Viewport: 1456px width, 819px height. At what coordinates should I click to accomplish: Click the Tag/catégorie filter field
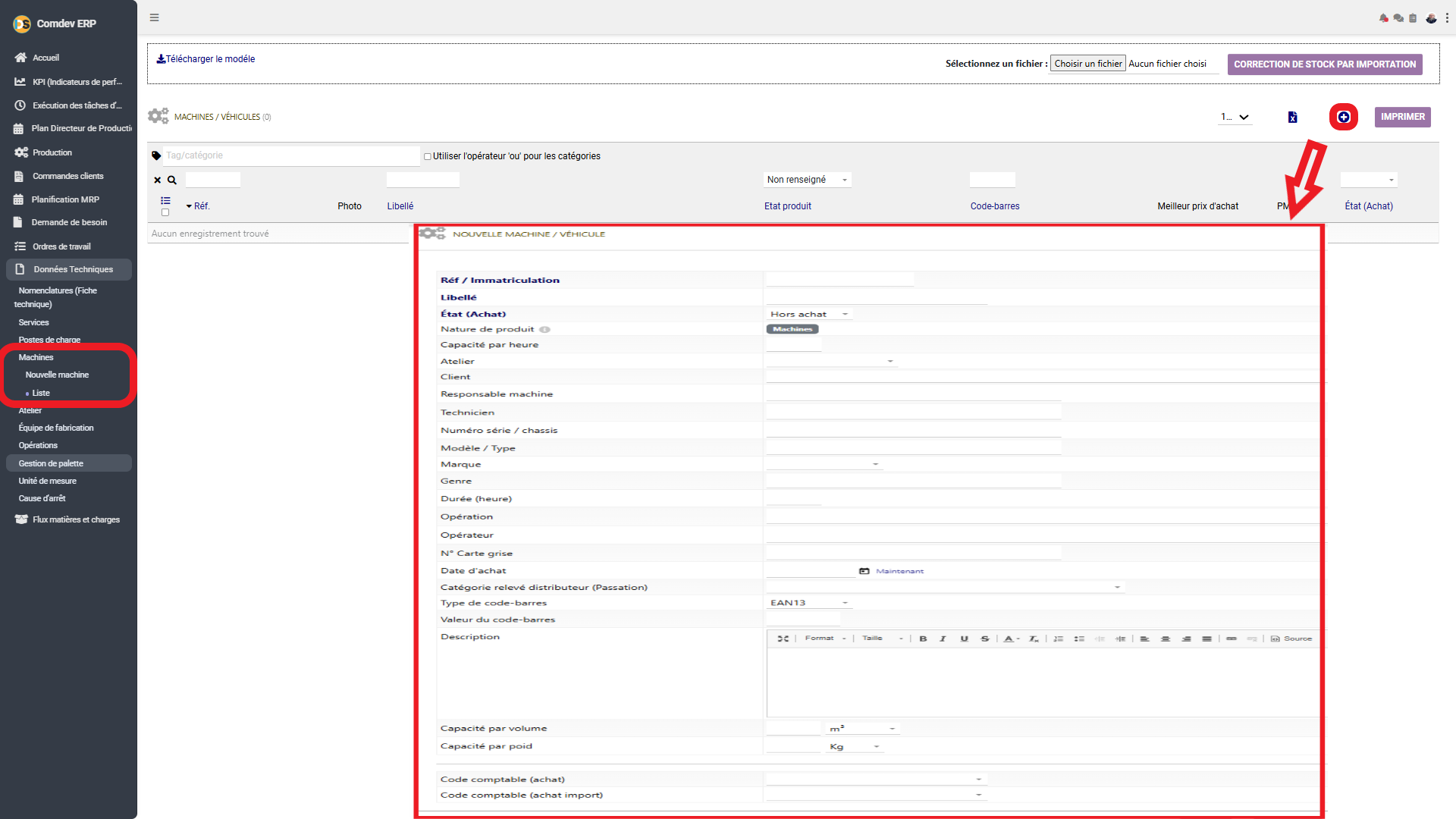tap(291, 155)
